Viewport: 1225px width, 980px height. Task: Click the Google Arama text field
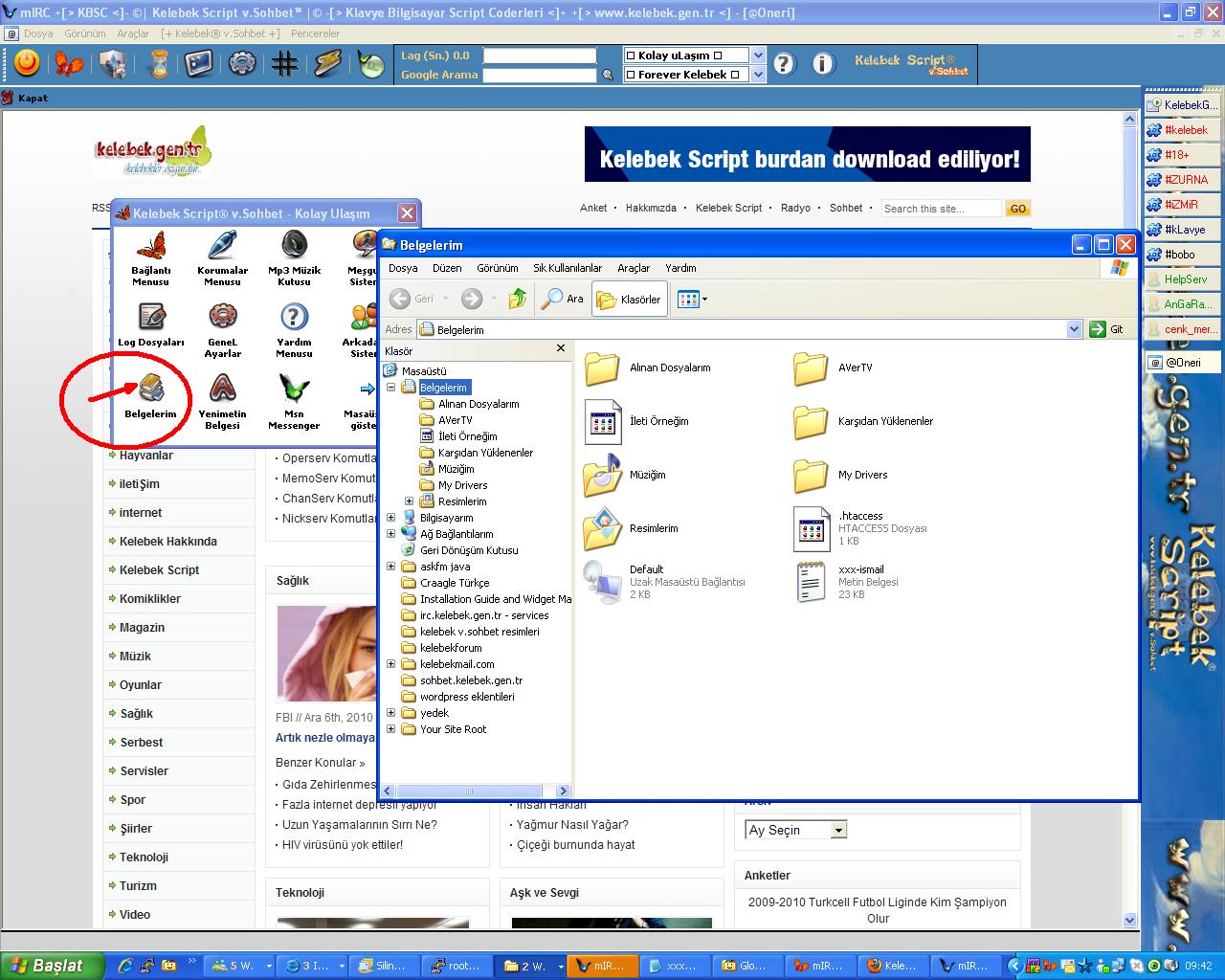pos(540,75)
